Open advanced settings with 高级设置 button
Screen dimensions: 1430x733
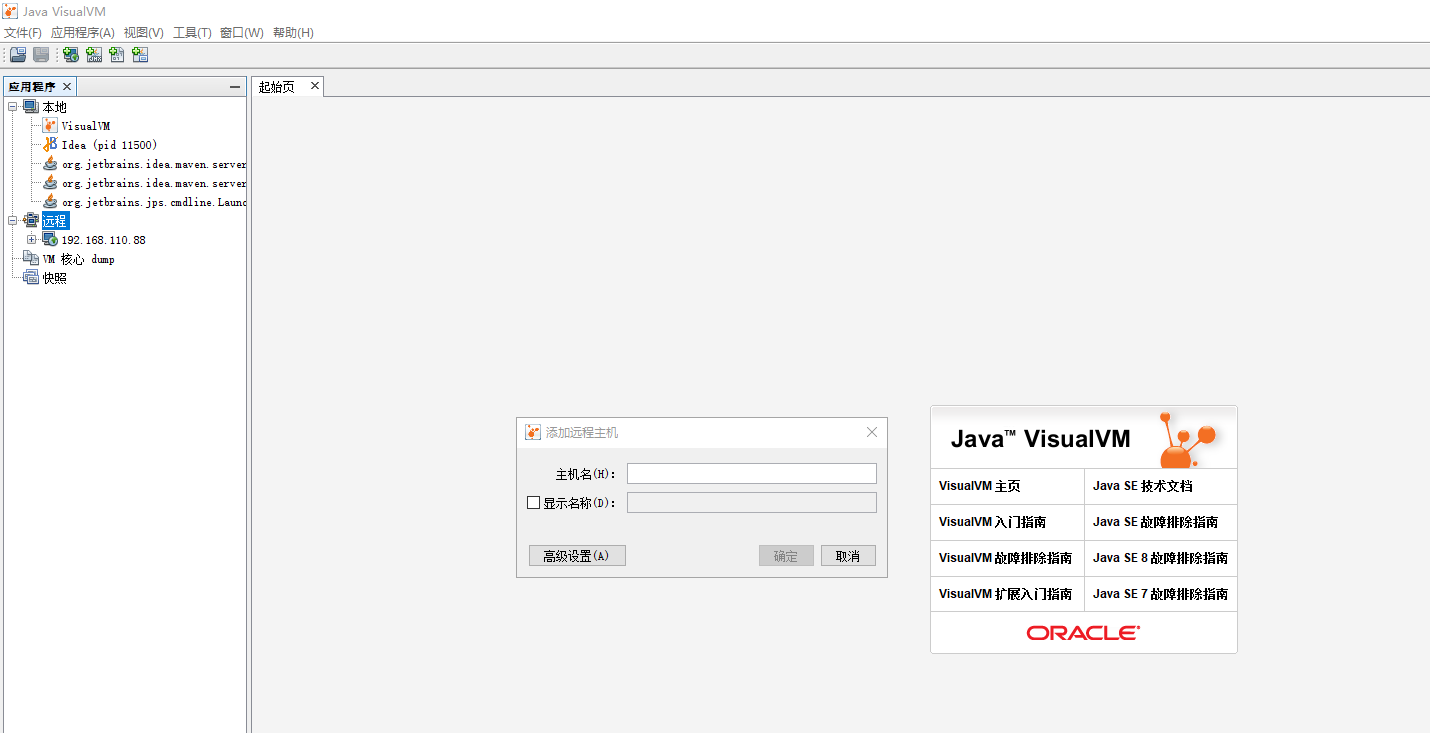(577, 555)
